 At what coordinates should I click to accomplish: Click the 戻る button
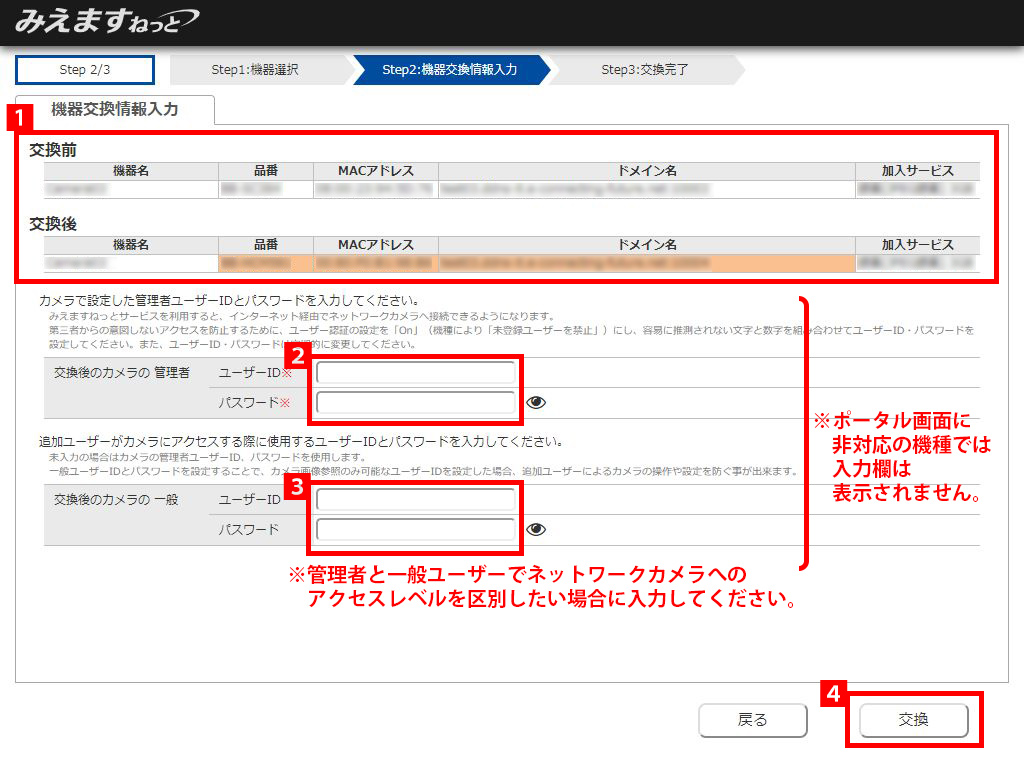752,720
